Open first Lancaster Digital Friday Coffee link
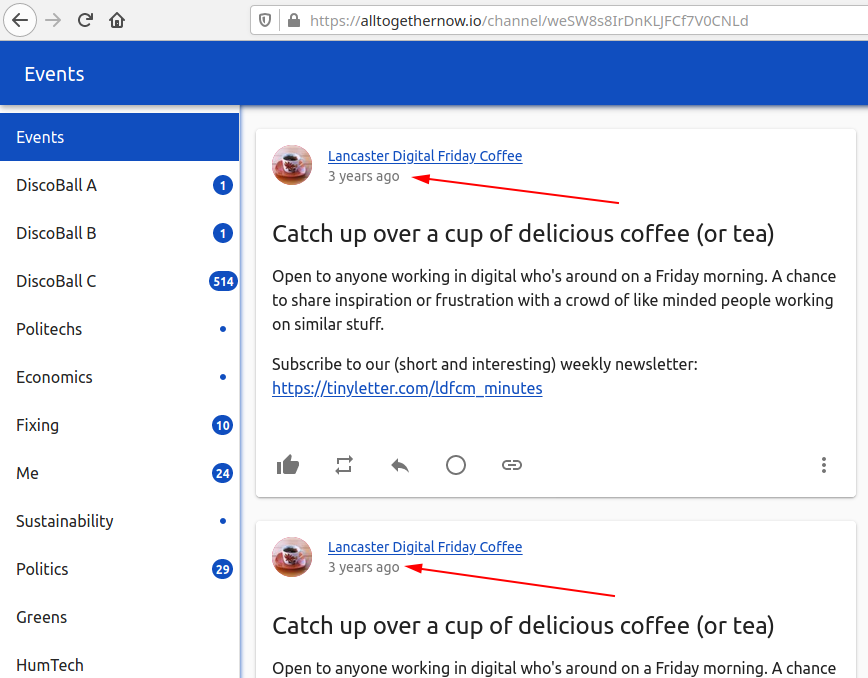868x678 pixels. click(425, 156)
